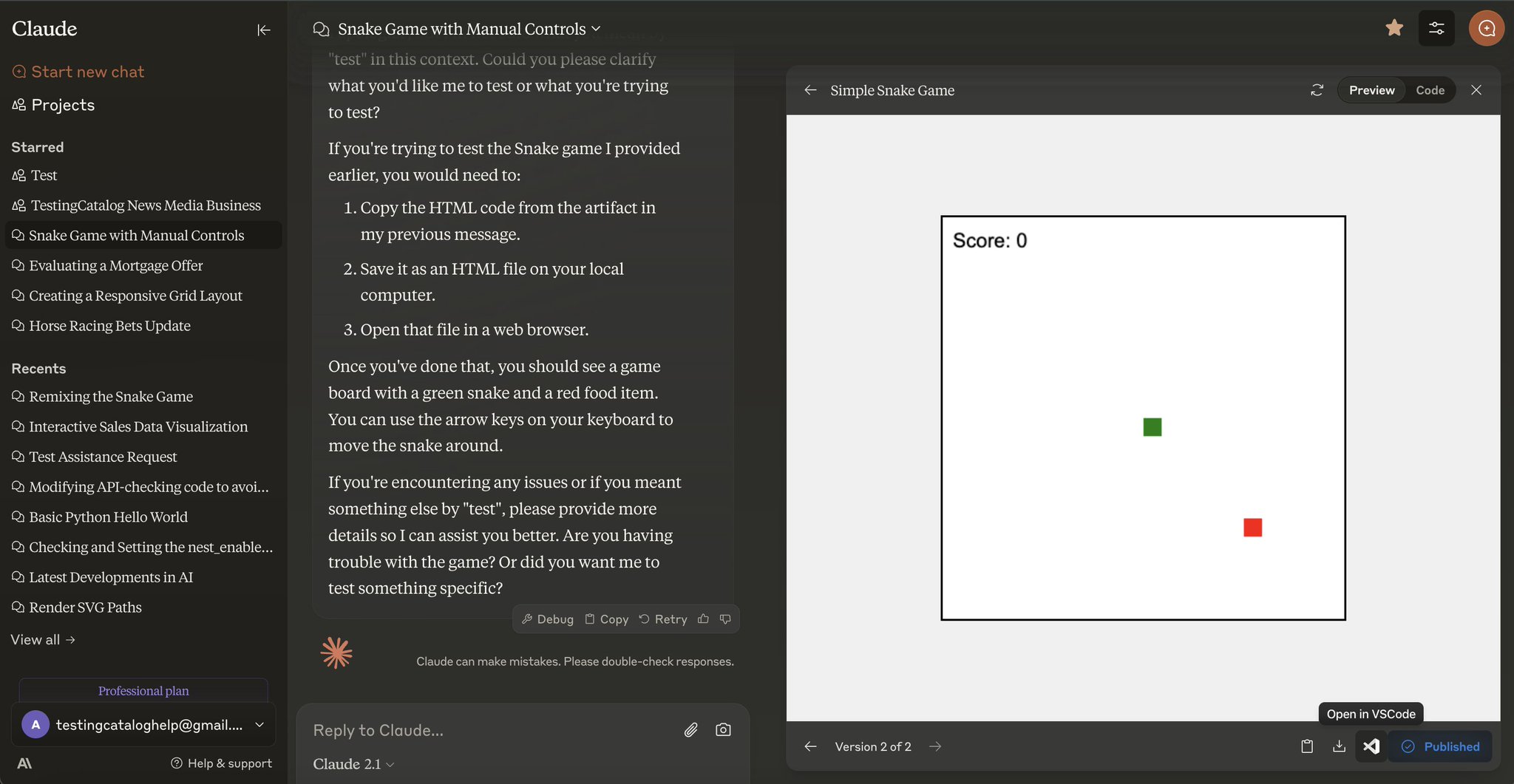Click the chat bubble icon beside title
The height and width of the screenshot is (784, 1514).
click(x=321, y=29)
